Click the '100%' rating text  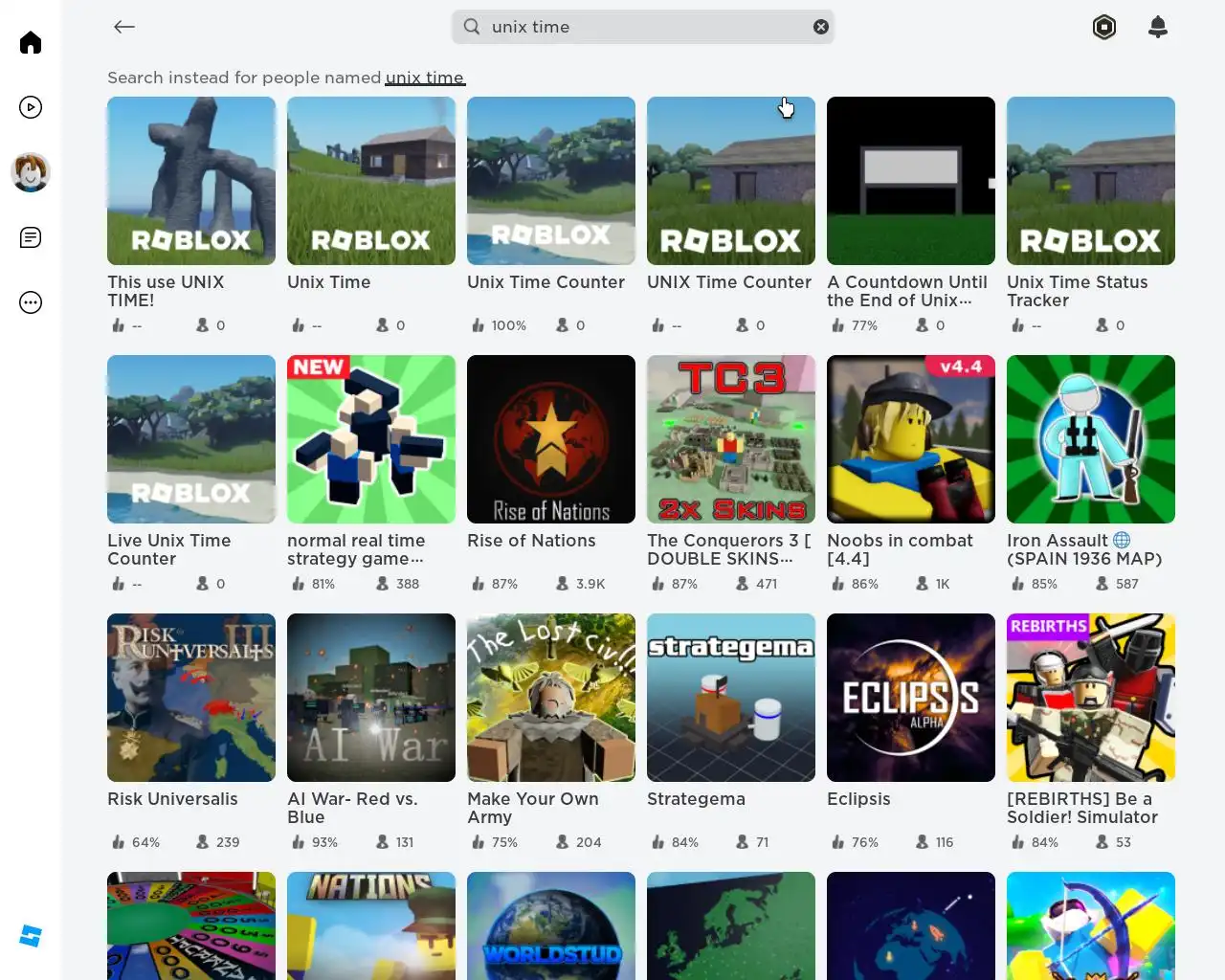(509, 325)
